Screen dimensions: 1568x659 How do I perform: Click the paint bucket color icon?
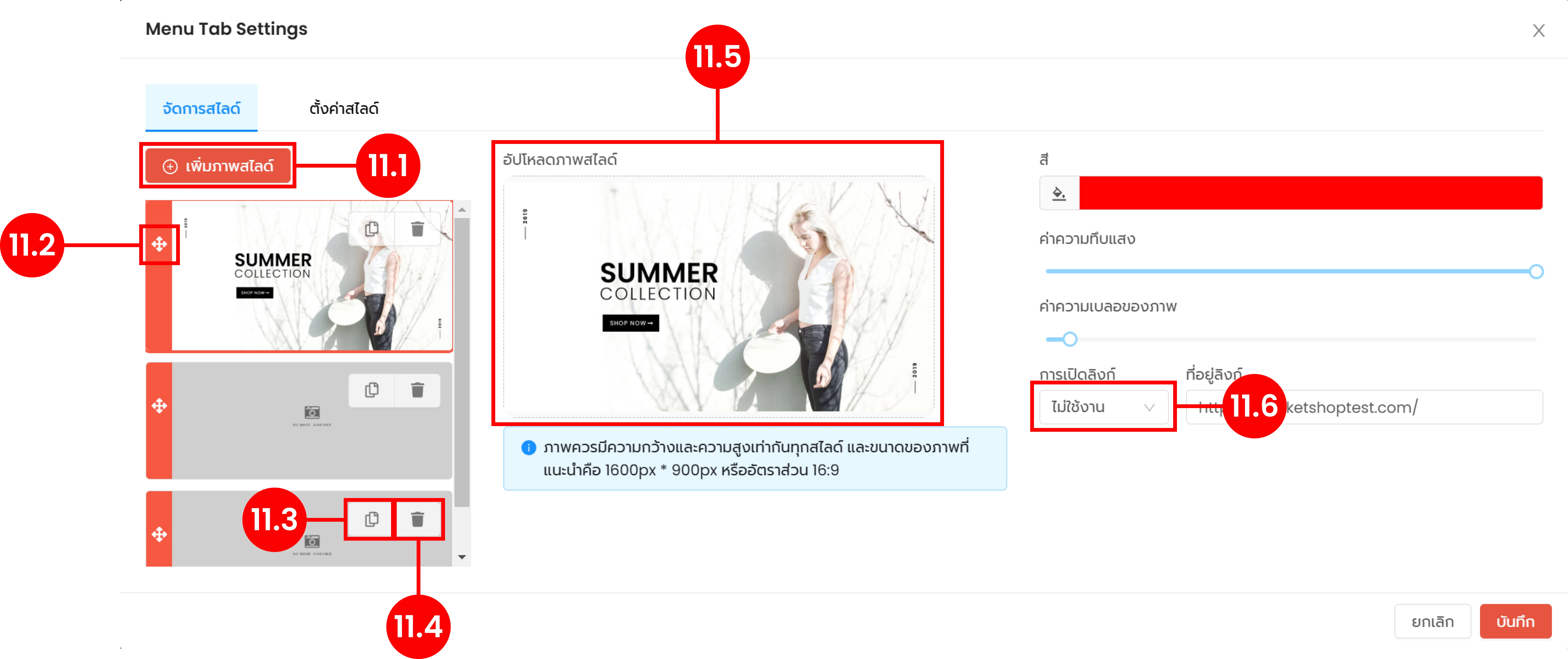pos(1059,193)
